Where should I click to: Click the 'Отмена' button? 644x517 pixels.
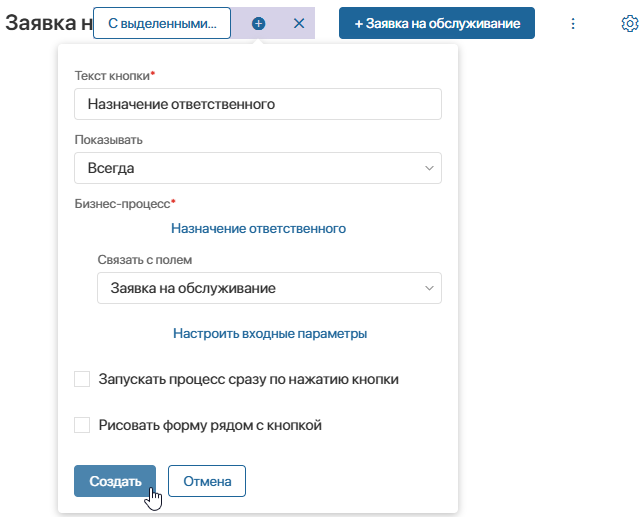click(x=207, y=481)
